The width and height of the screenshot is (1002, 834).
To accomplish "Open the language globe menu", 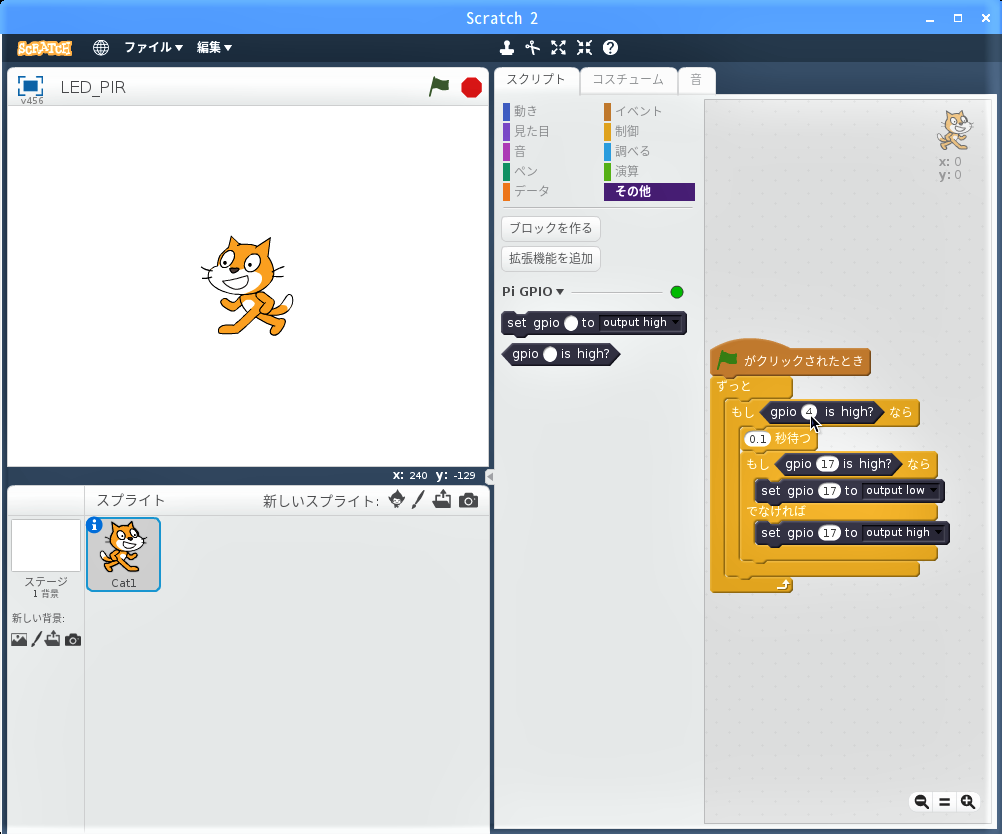I will click(100, 47).
